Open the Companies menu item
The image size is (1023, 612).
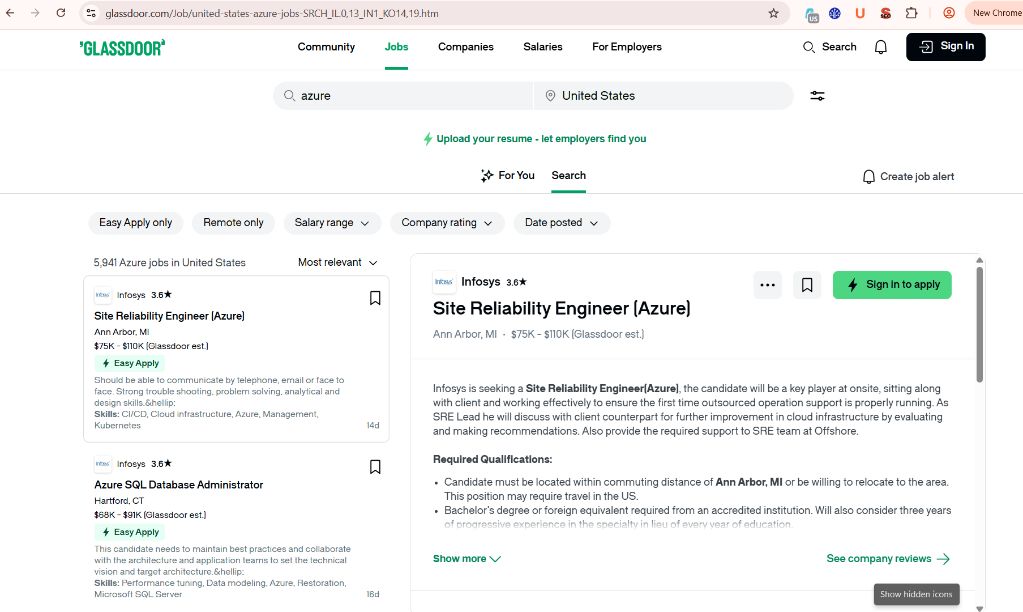coord(466,47)
